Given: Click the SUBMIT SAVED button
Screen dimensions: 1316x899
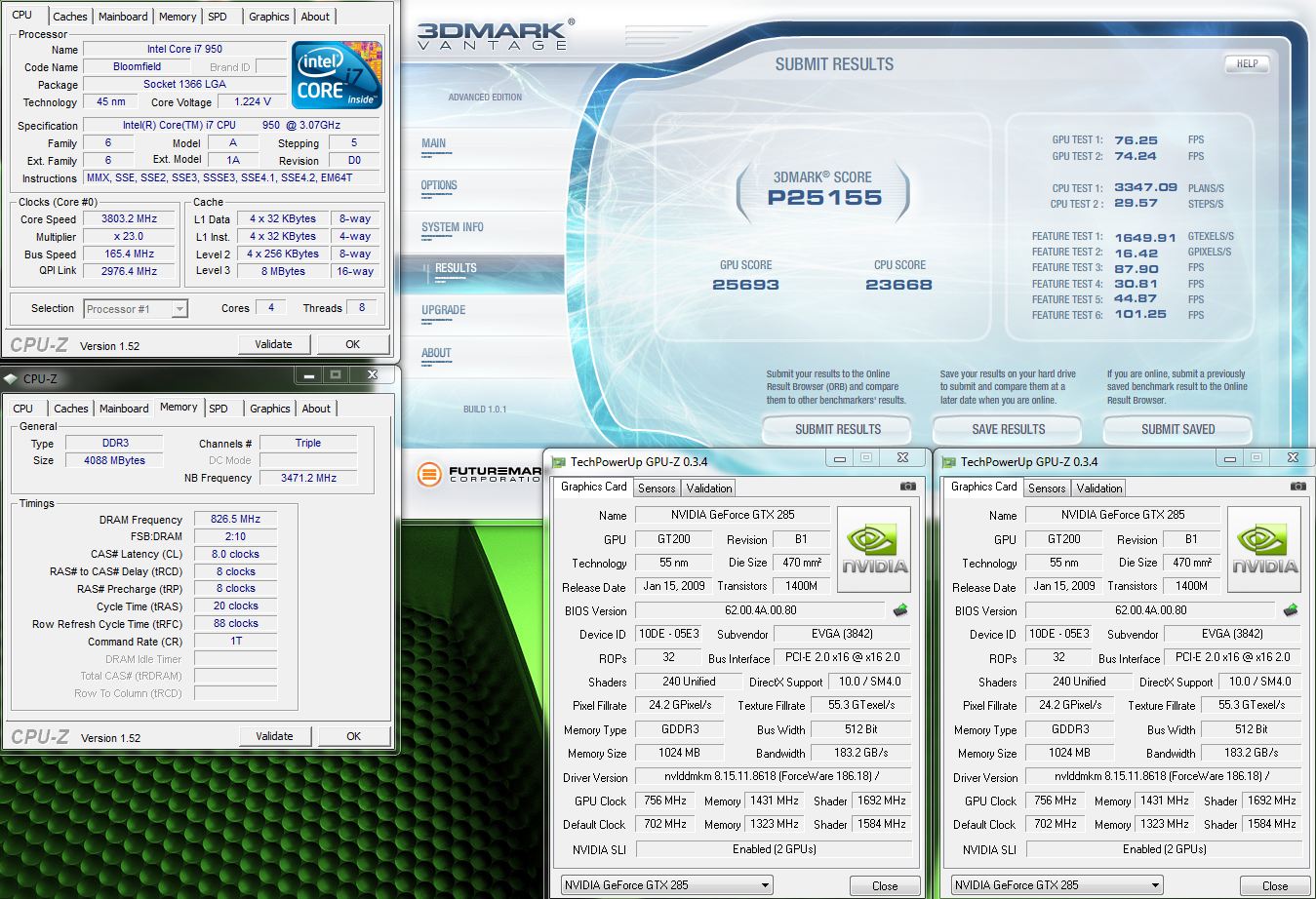Looking at the screenshot, I should 1177,429.
